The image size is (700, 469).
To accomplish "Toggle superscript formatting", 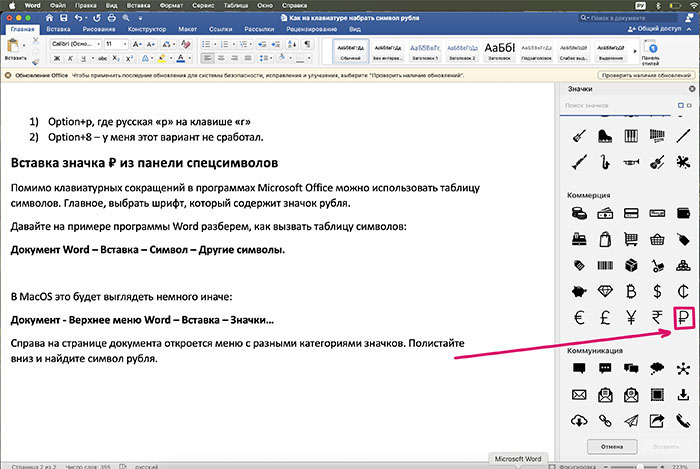I will [x=129, y=58].
